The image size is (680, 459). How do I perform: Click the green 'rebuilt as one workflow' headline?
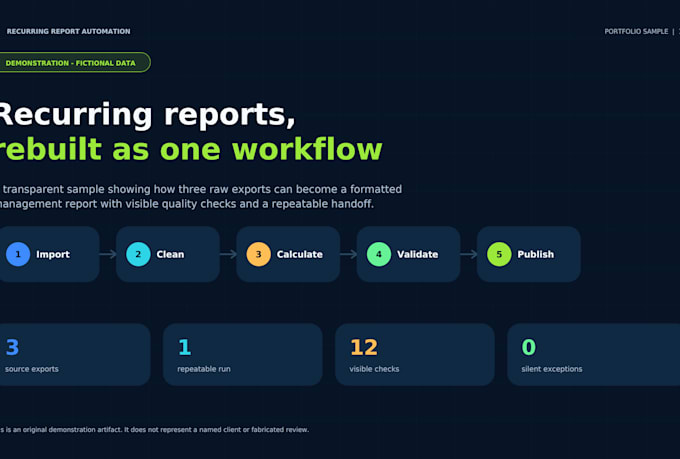pos(191,150)
